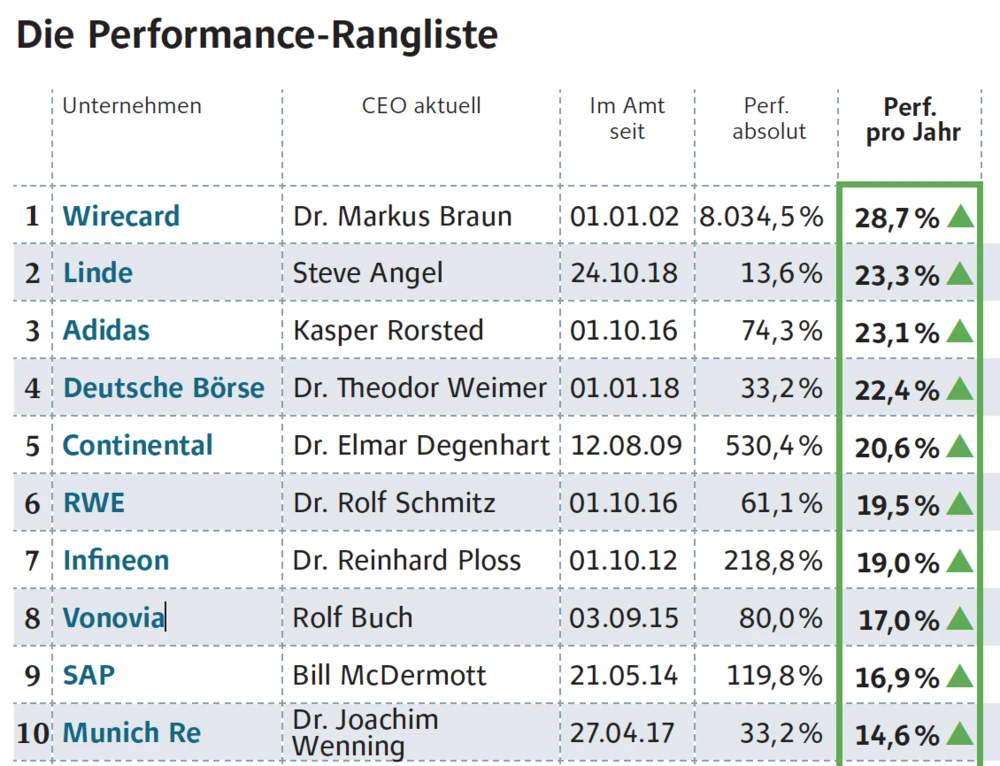Select the Infineon company name

116,560
